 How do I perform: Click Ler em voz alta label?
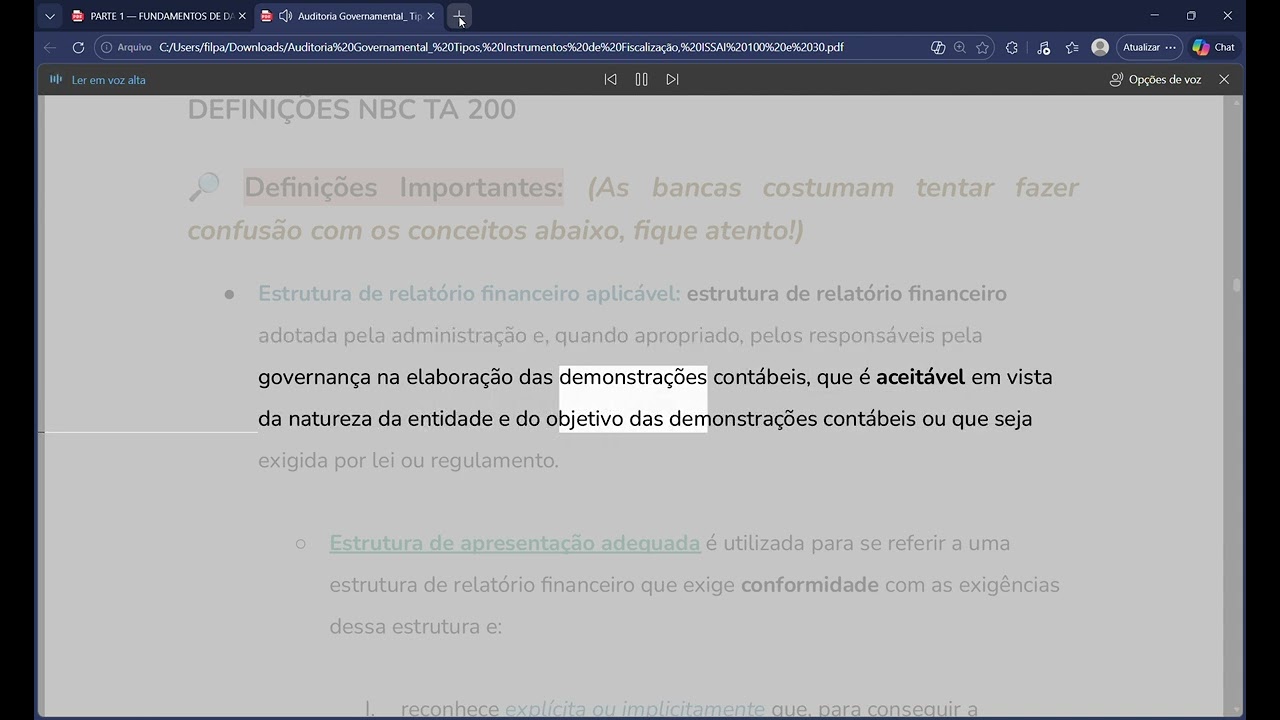coord(108,79)
